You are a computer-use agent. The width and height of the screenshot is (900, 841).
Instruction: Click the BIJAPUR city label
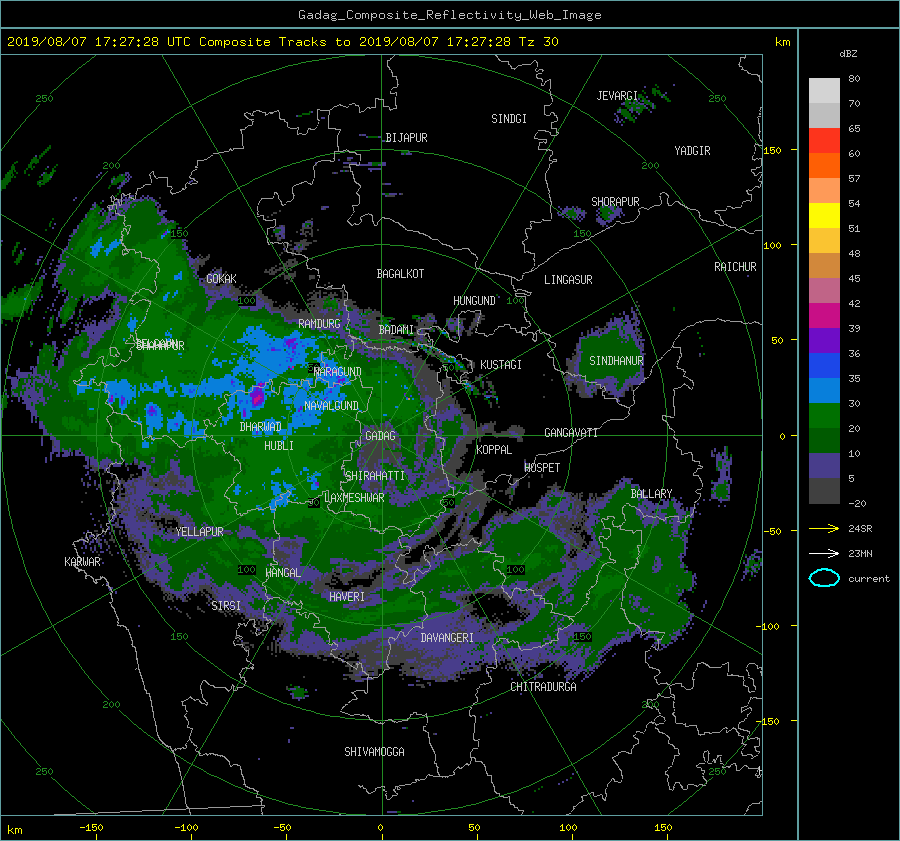pyautogui.click(x=406, y=138)
